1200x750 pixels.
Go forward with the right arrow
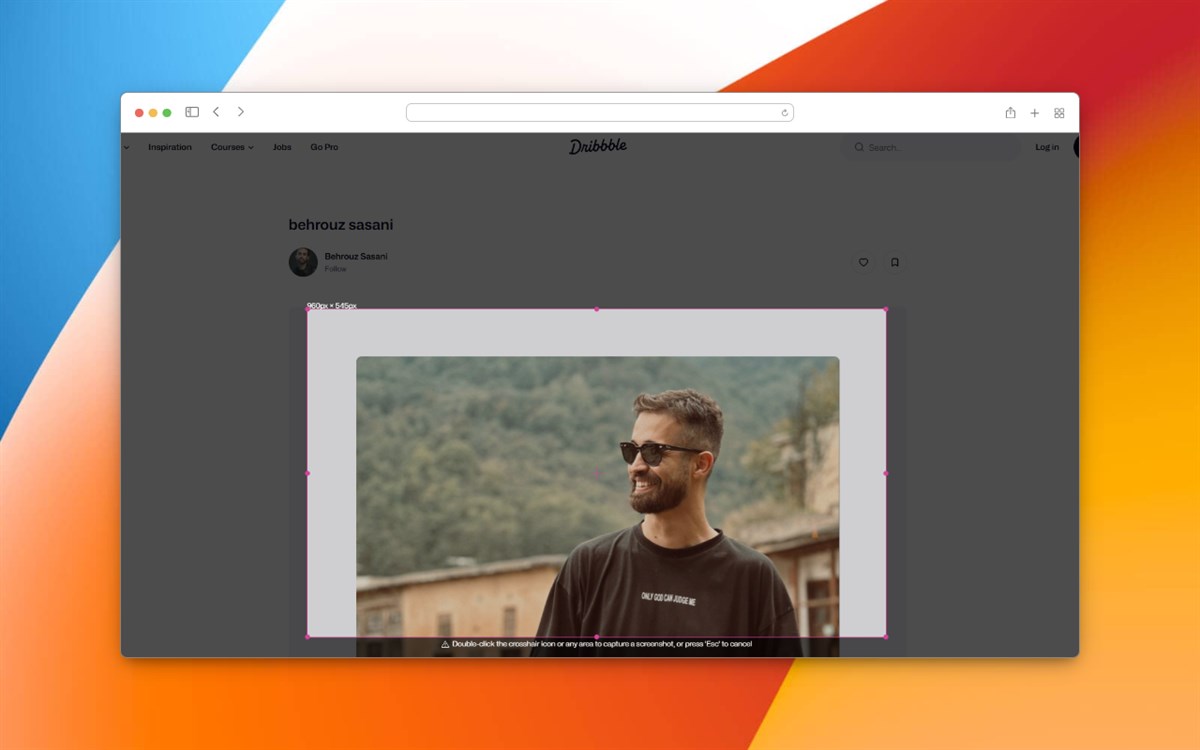(241, 112)
